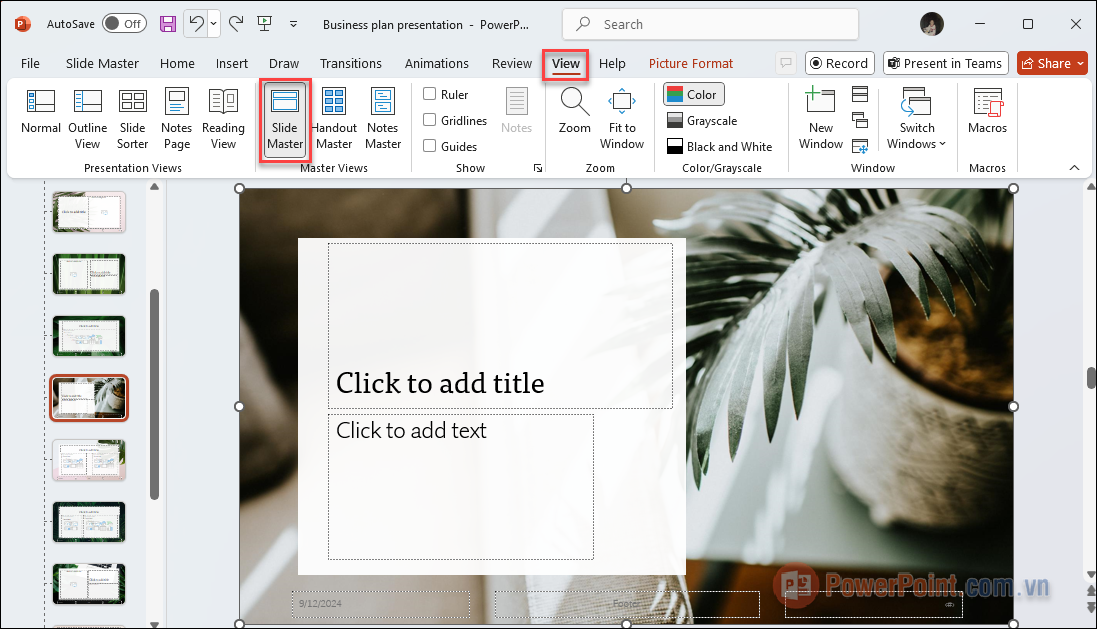The height and width of the screenshot is (629, 1097).
Task: Expand the Share button dropdown arrow
Action: click(x=1080, y=63)
